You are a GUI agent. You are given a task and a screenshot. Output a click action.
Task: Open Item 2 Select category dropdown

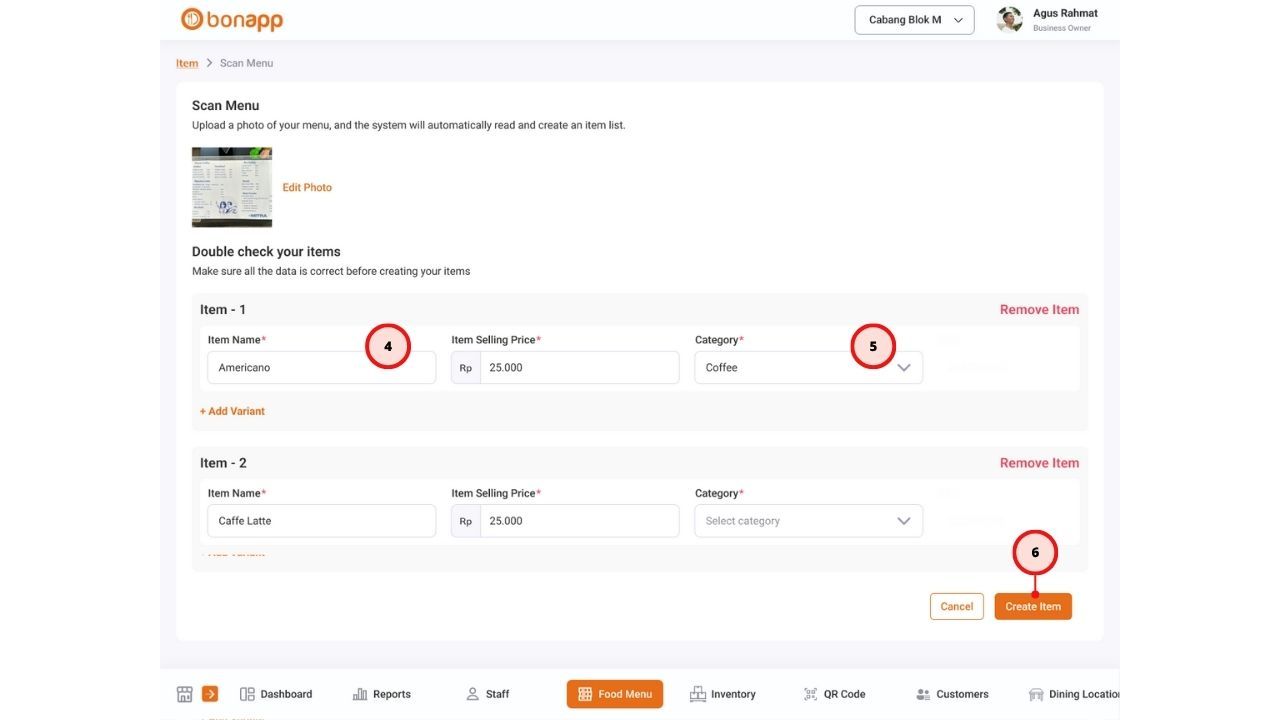808,521
